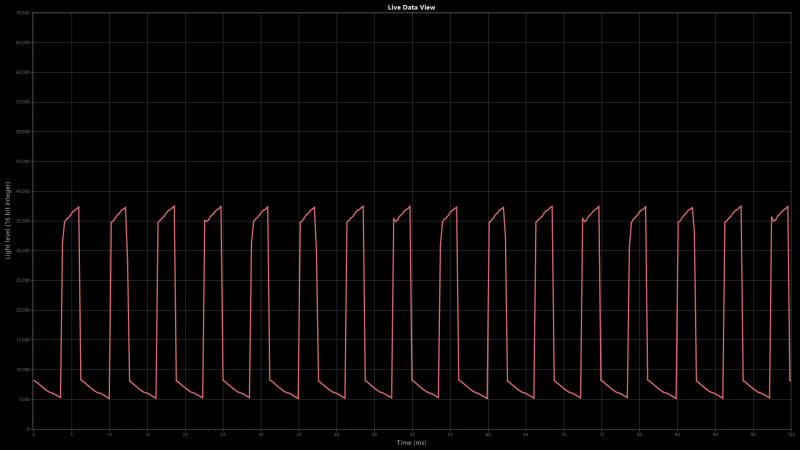Click the 100 ms x-axis tick label

click(790, 435)
